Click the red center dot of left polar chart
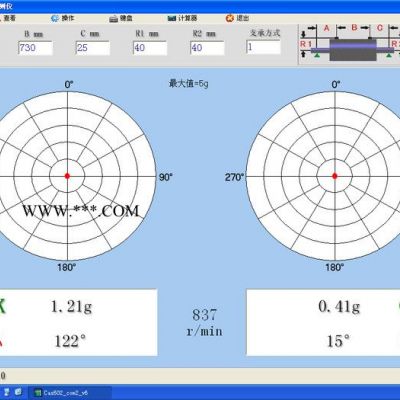 pyautogui.click(x=67, y=176)
